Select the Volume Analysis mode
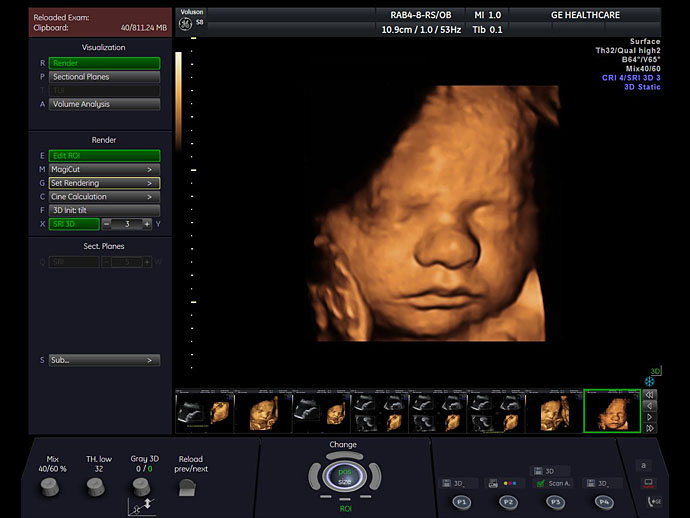The image size is (690, 518). click(104, 104)
